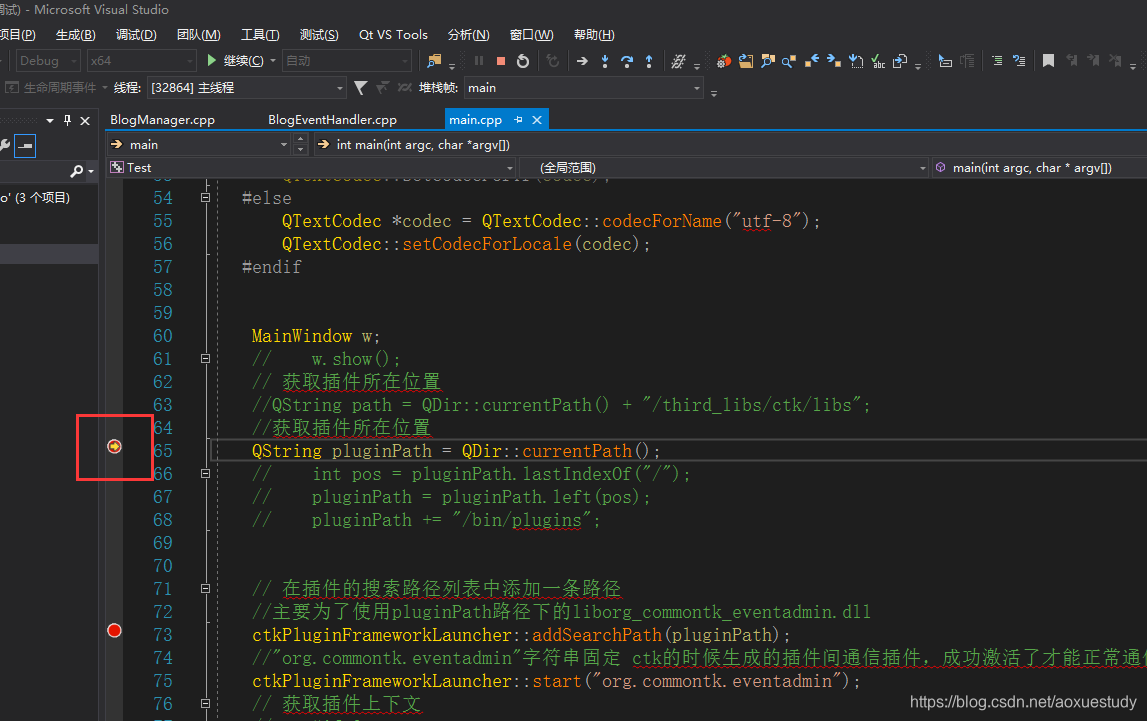Image resolution: width=1147 pixels, height=721 pixels.
Task: Click the Step Into icon
Action: coord(606,60)
